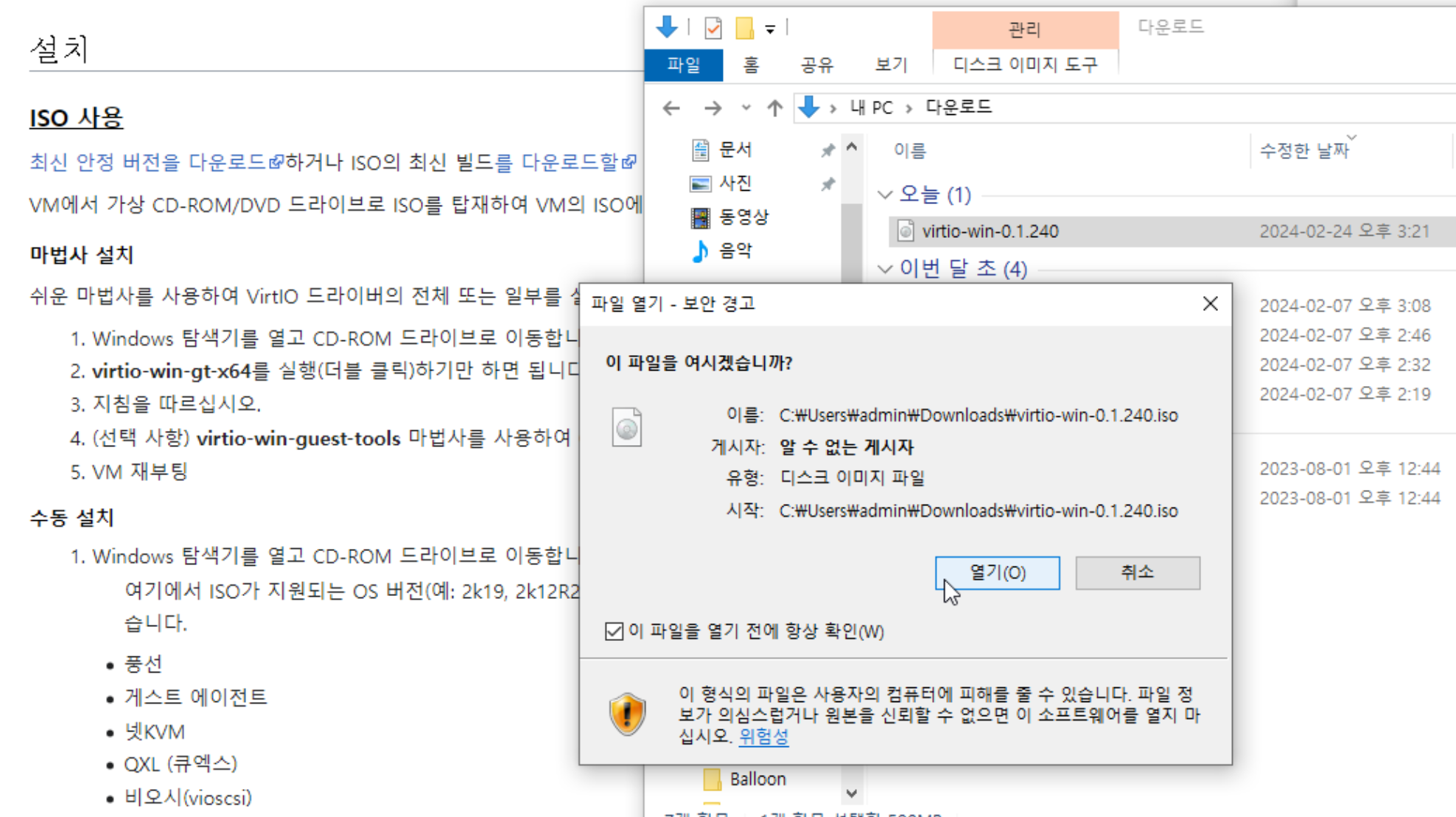Screen dimensions: 1456x817
Task: Uncheck '이 파일을 열기 전에 항상 확인' checkbox
Action: 614,631
